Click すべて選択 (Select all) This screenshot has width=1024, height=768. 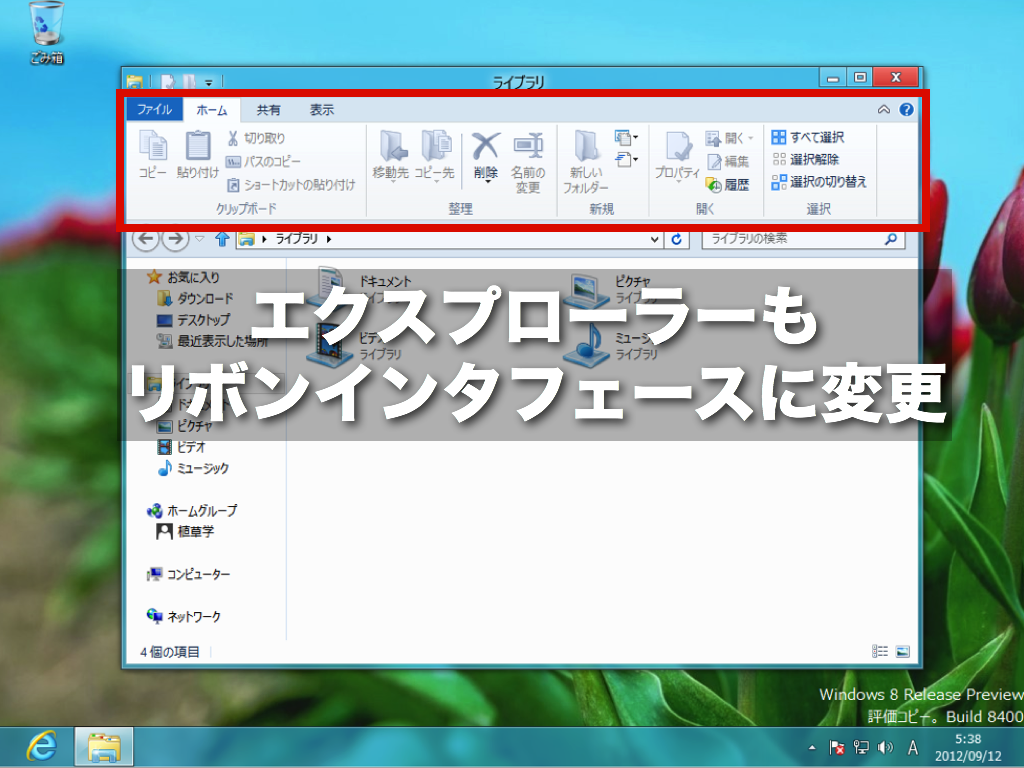808,137
